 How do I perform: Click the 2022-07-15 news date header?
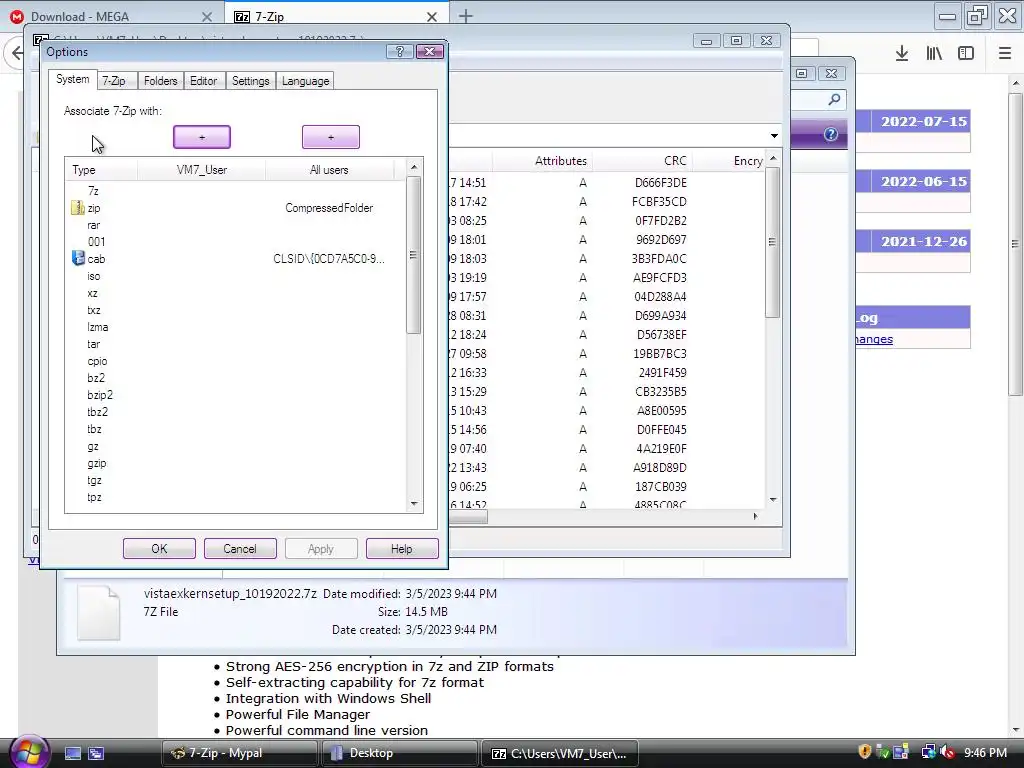coord(923,121)
